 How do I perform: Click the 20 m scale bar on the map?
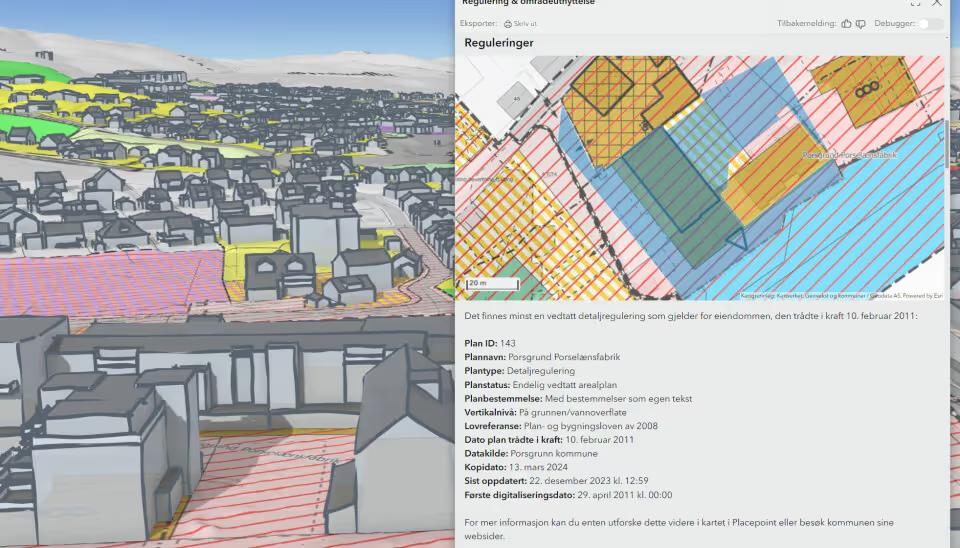point(492,283)
